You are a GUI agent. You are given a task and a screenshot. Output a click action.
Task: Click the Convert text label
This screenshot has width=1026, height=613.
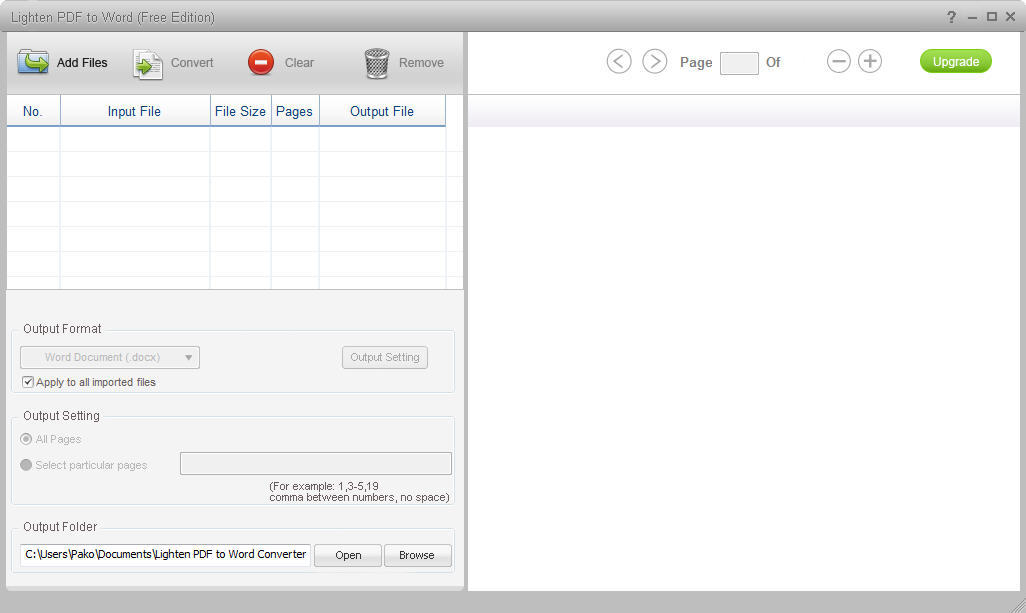pos(192,63)
